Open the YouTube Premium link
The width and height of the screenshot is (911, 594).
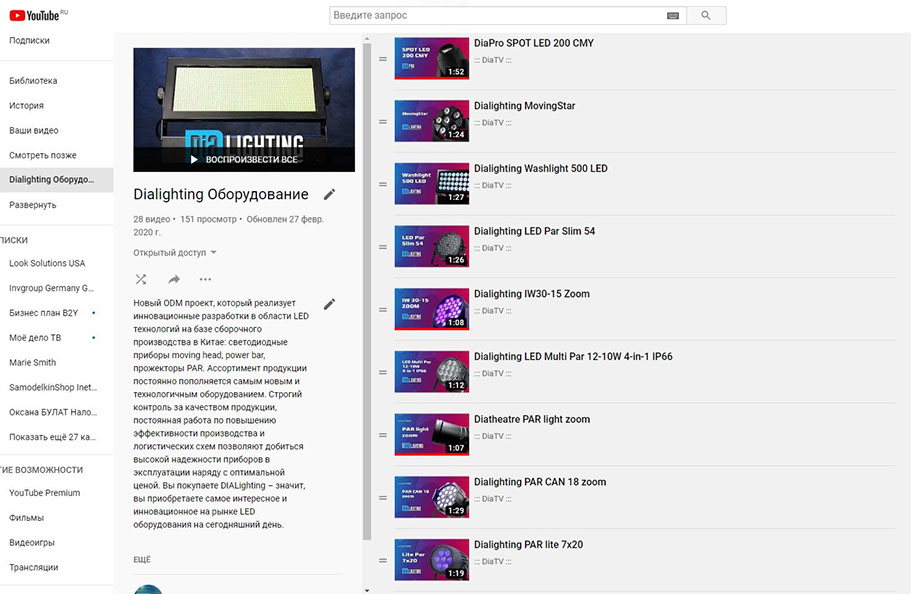coord(44,493)
